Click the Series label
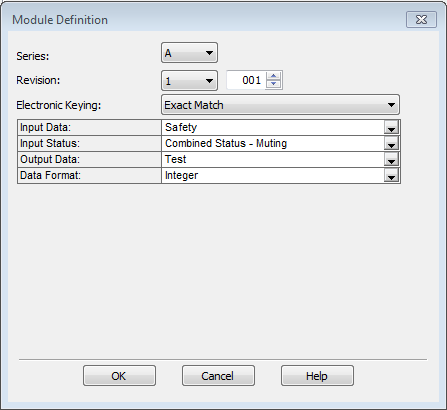 point(33,56)
